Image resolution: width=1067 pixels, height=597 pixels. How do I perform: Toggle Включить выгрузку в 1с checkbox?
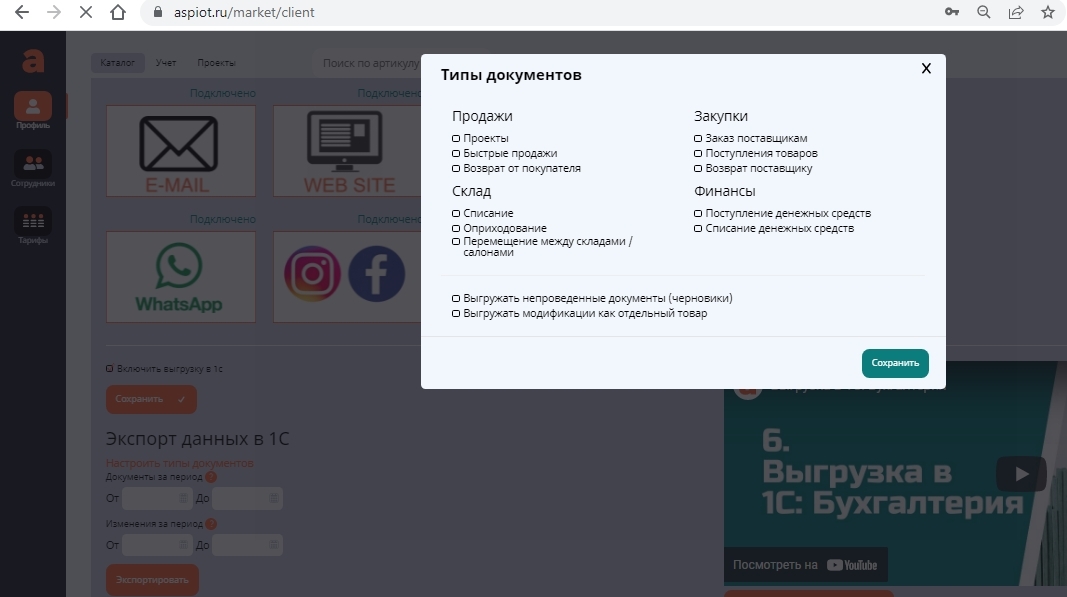pos(110,368)
